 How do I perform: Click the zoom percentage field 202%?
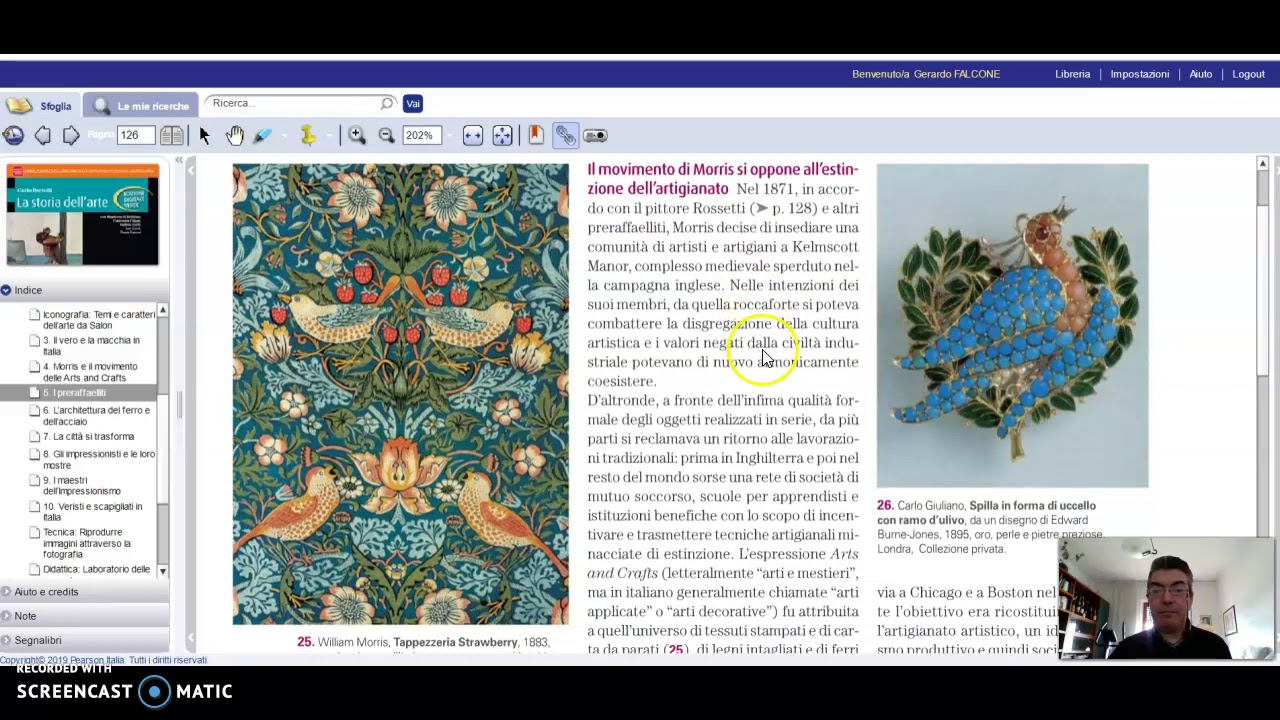click(420, 135)
